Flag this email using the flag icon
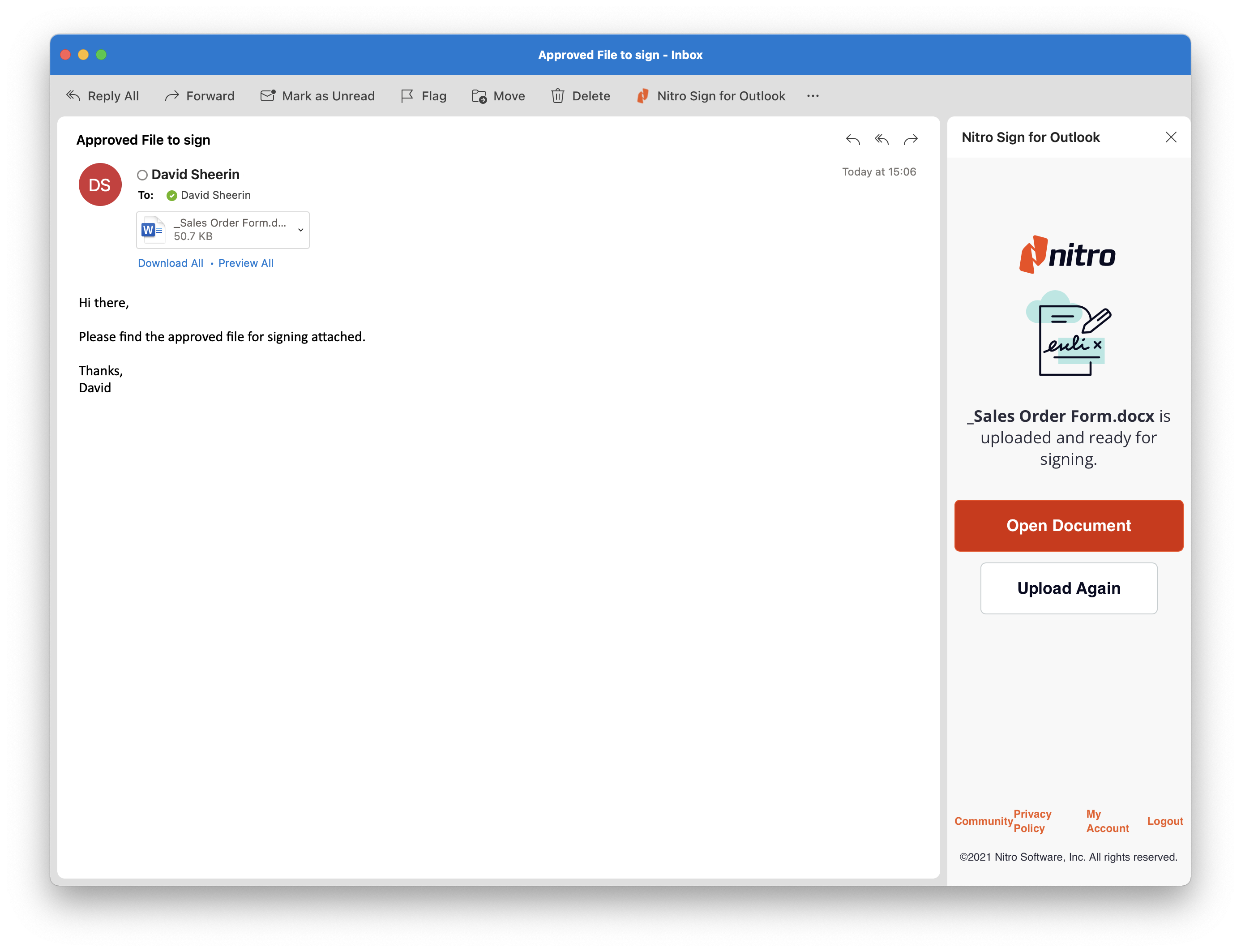This screenshot has height=952, width=1241. 406,96
